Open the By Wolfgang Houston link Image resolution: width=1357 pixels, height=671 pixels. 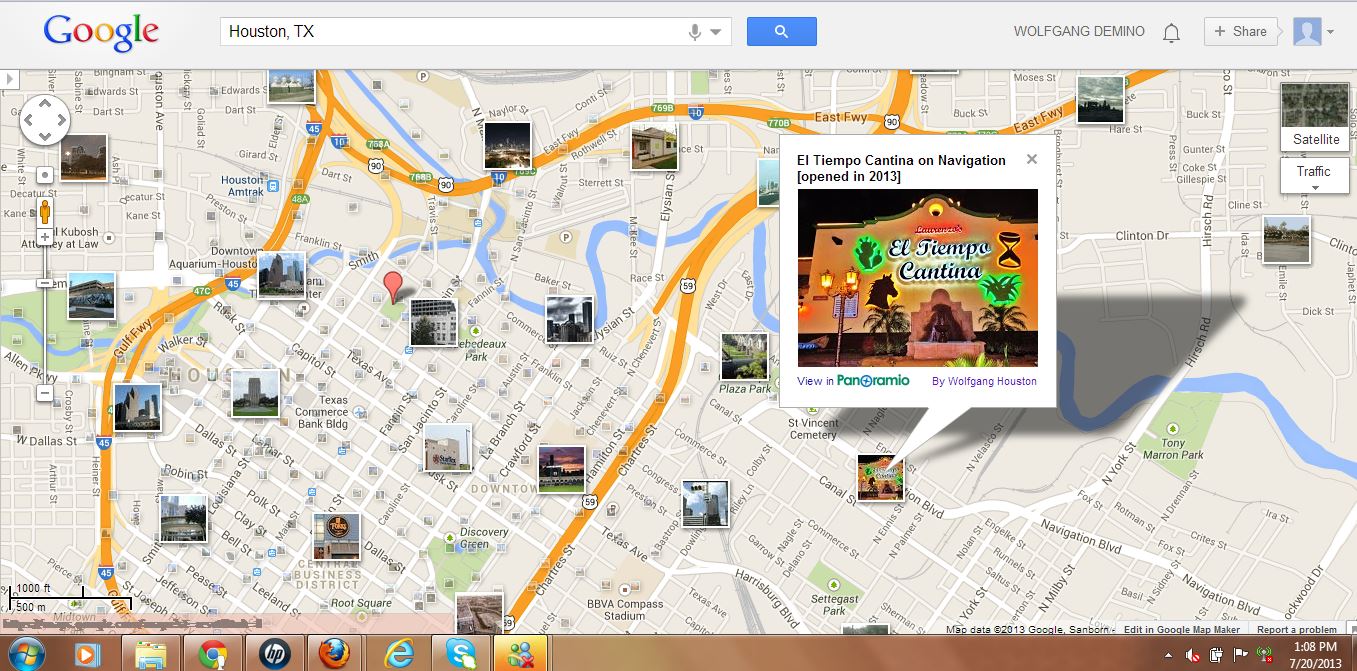[x=984, y=381]
